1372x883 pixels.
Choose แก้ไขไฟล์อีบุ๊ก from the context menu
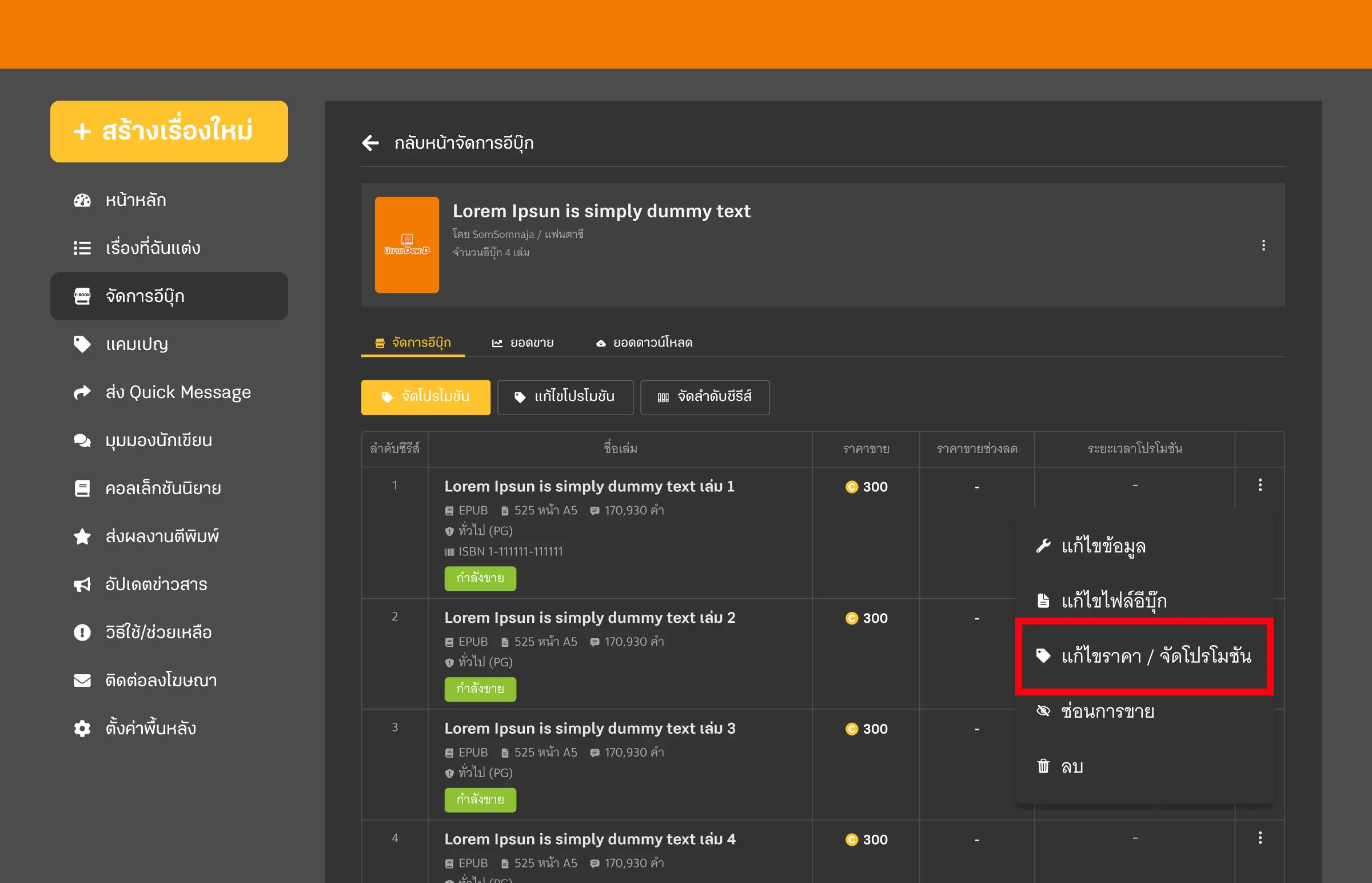1144,601
